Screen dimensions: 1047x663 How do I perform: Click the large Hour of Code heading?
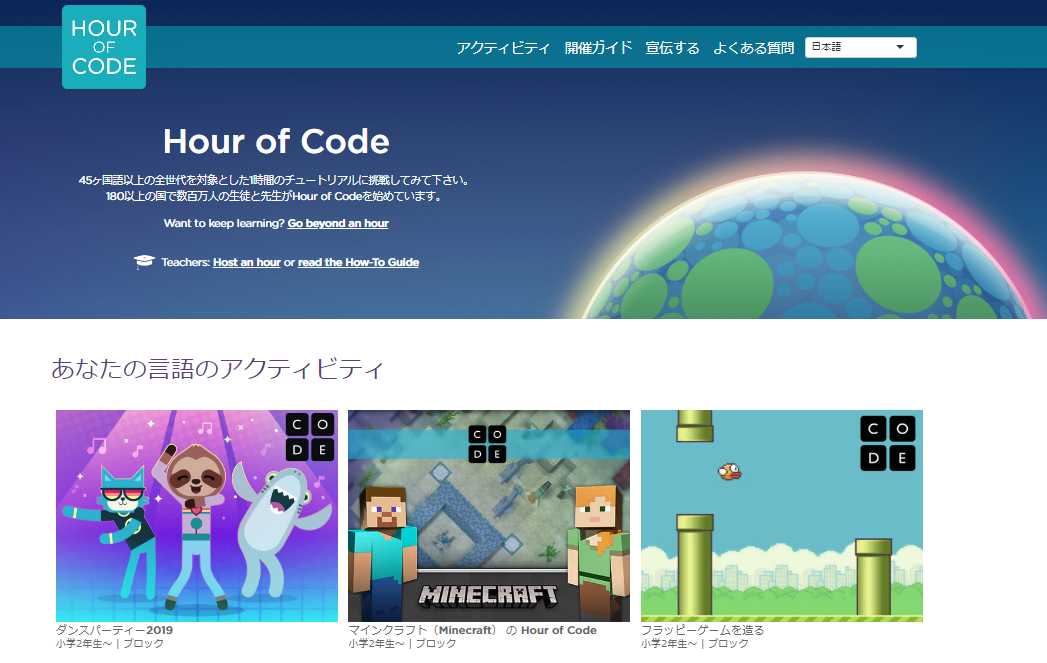[276, 141]
